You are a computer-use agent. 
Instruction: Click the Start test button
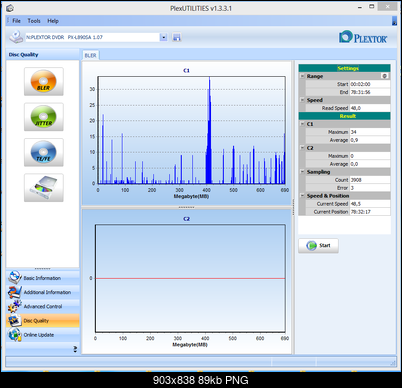point(318,246)
